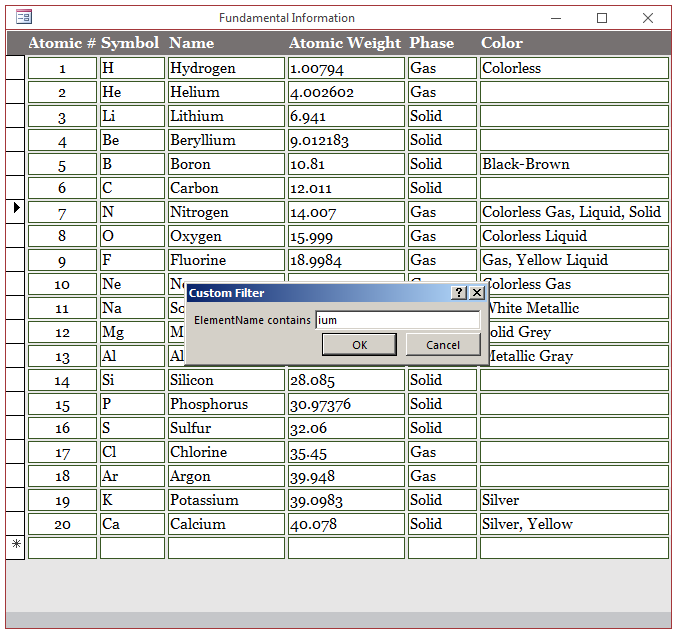
Task: Click the form icon in the title bar
Action: coord(24,17)
